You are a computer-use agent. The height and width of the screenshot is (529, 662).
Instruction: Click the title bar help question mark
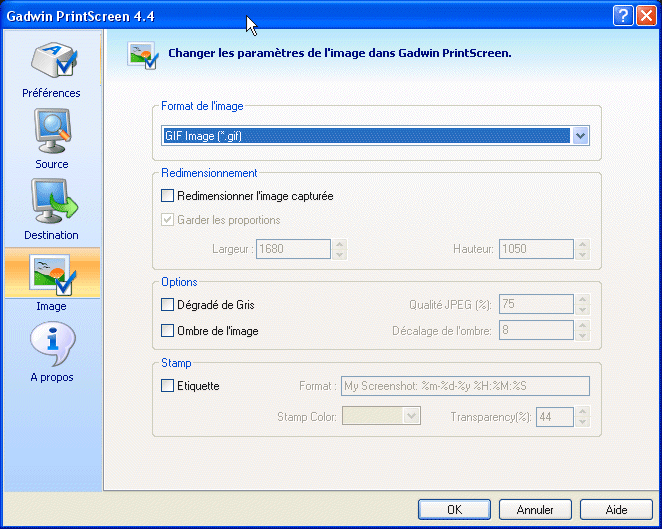[x=623, y=16]
